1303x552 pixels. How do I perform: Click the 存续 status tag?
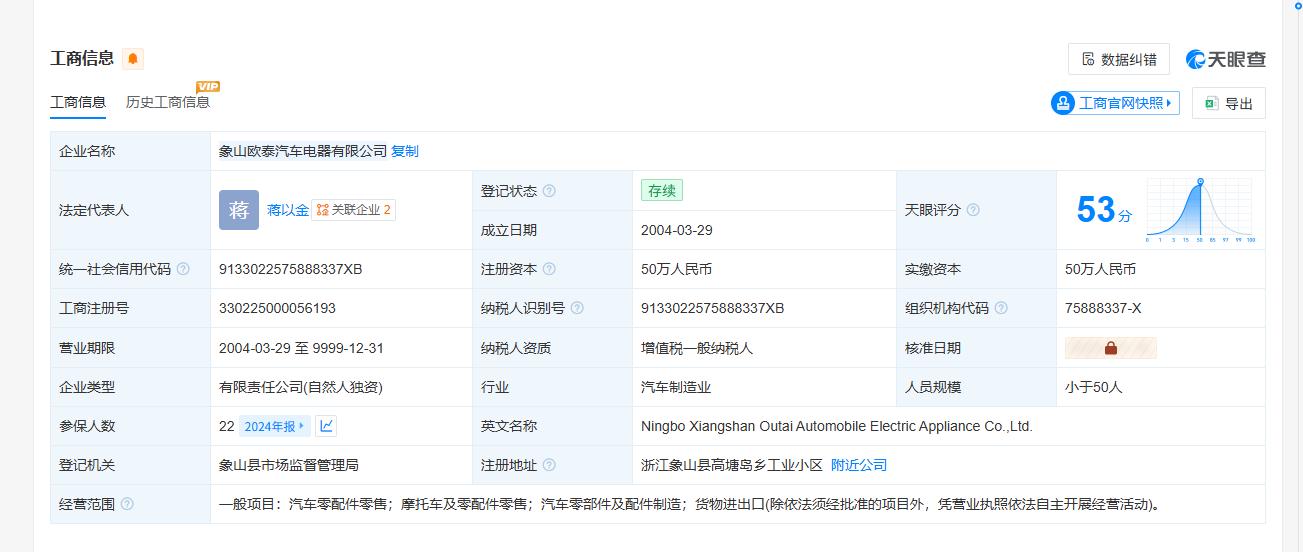click(x=662, y=191)
